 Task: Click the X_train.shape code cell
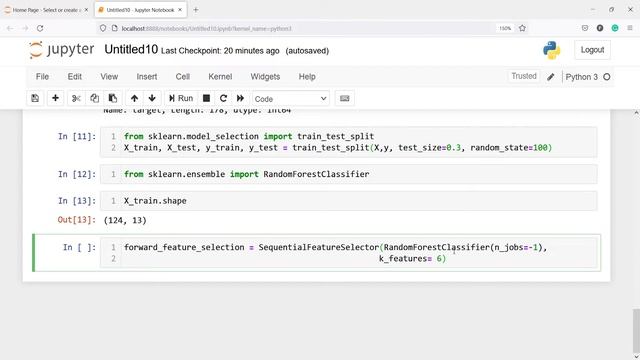click(349, 201)
